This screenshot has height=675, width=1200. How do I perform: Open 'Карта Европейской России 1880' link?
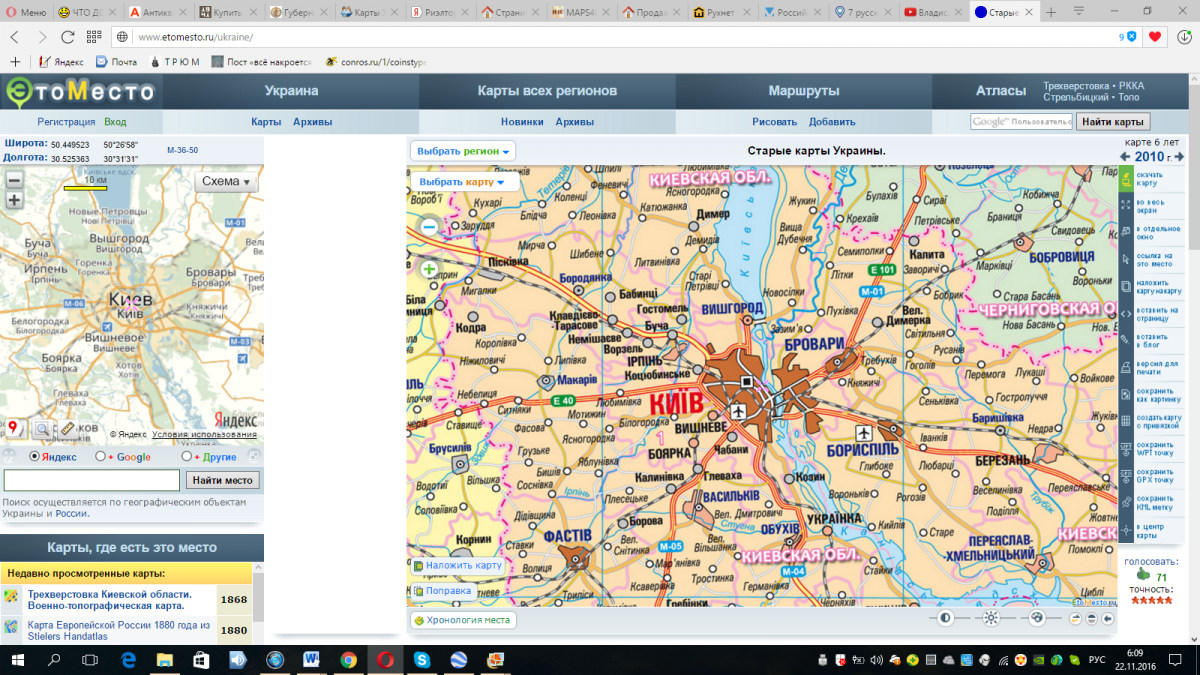(119, 630)
